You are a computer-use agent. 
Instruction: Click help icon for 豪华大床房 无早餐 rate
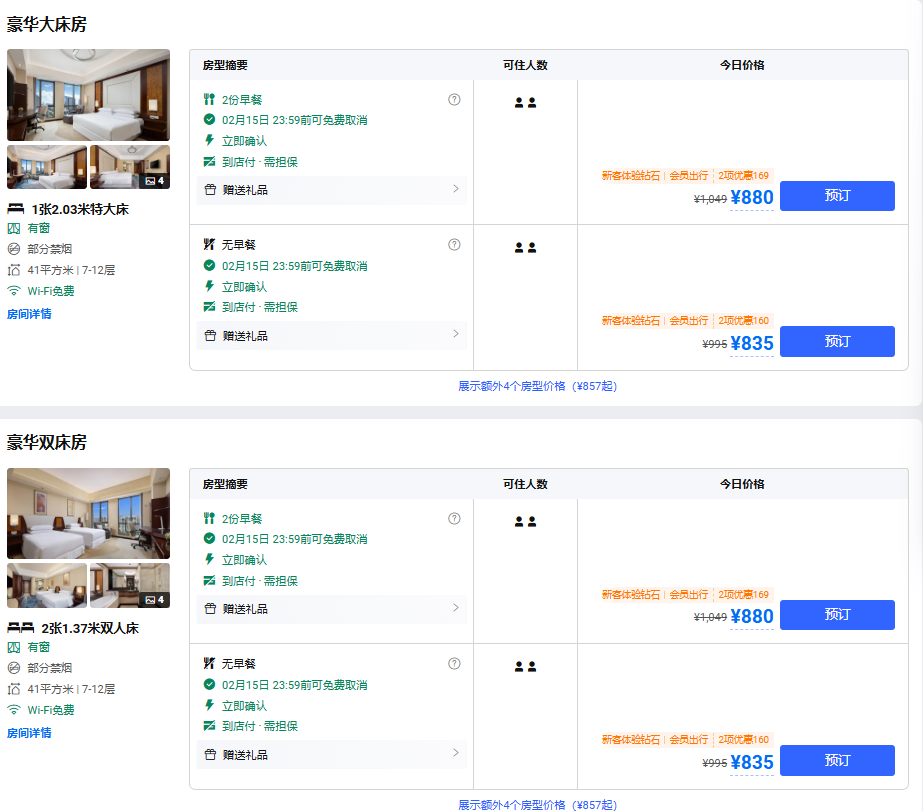(454, 244)
